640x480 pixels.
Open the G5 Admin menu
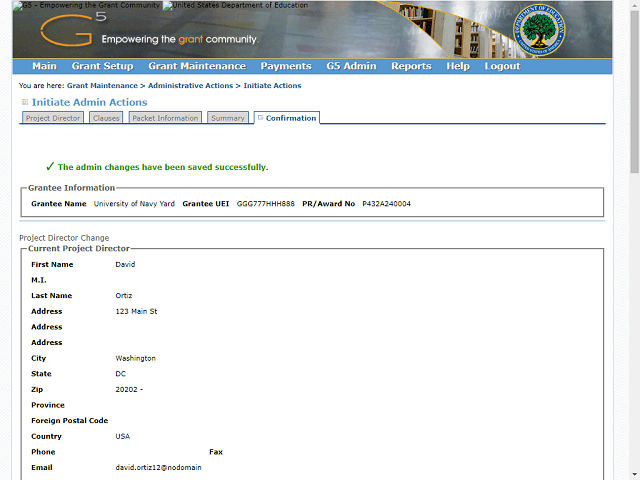[x=351, y=66]
